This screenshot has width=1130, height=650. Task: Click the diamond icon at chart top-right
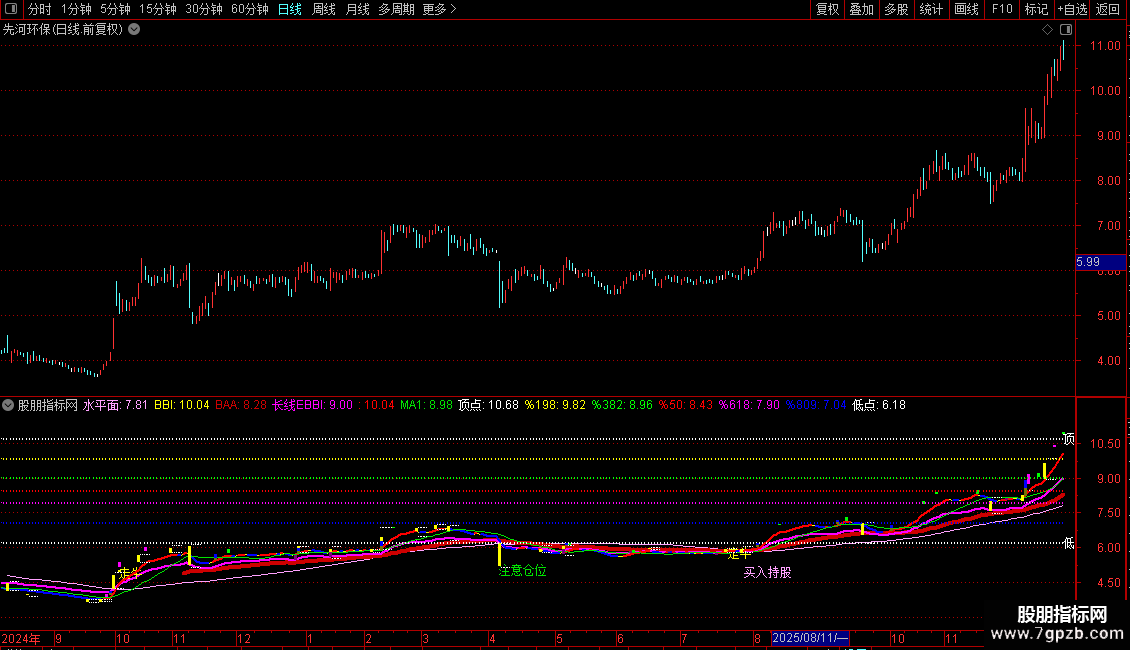pyautogui.click(x=1047, y=30)
